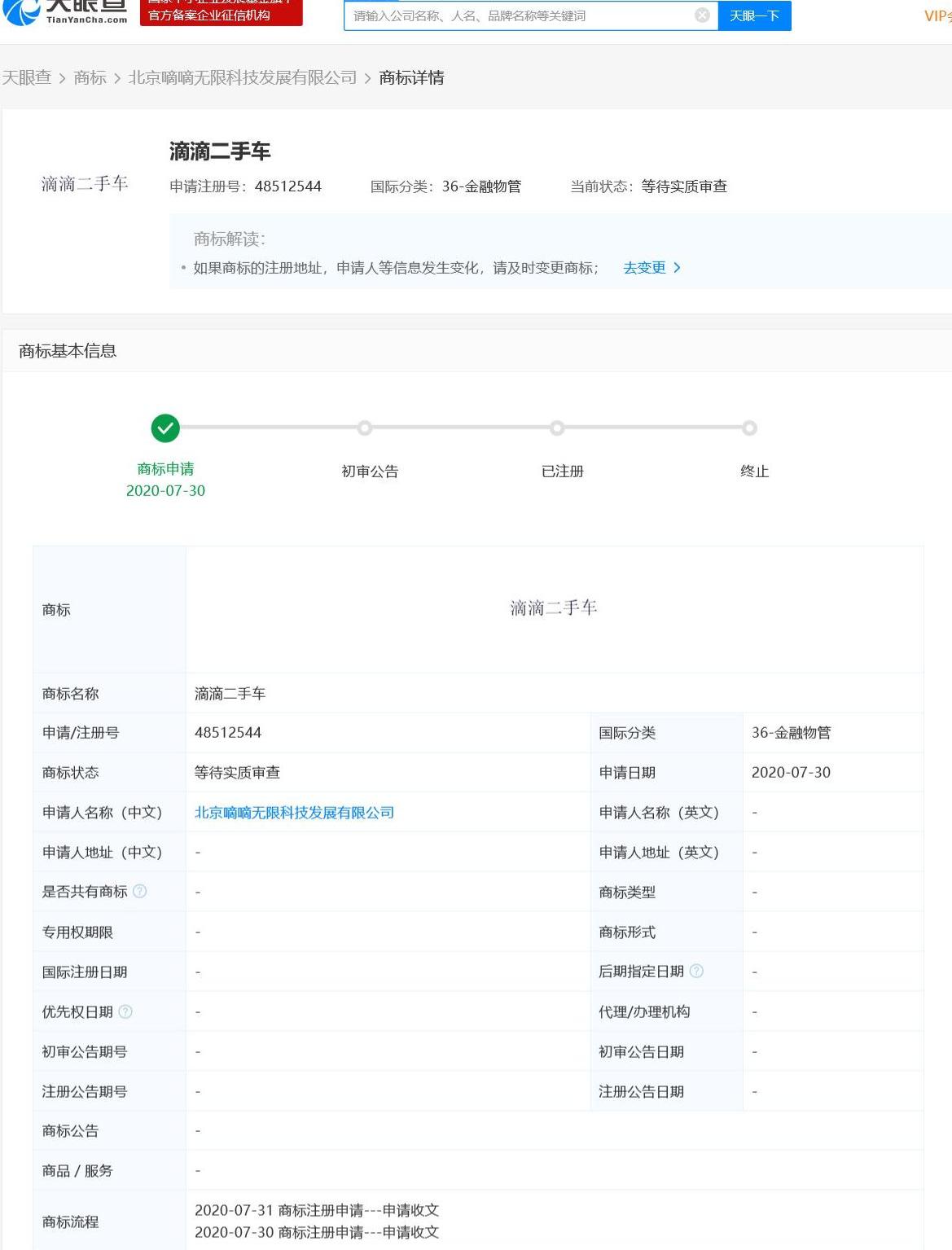Click the chevron arrow next to 去变更
952x1250 pixels.
click(677, 268)
